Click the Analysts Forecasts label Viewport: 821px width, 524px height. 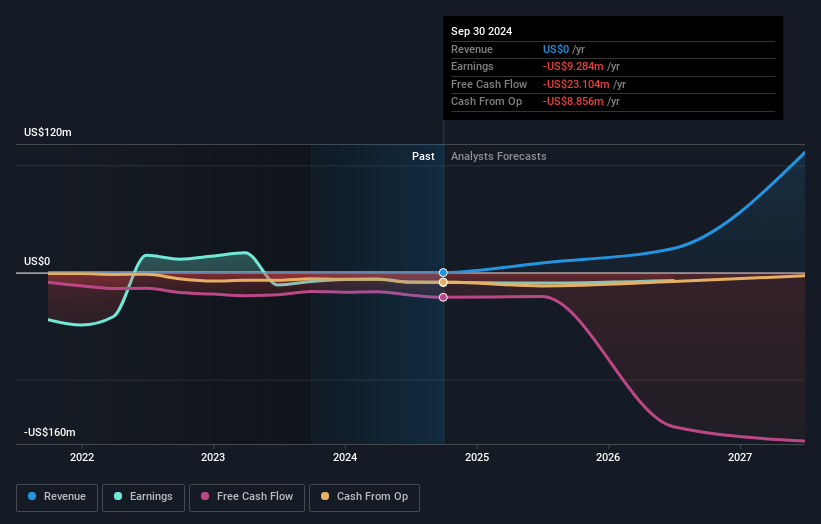[498, 157]
